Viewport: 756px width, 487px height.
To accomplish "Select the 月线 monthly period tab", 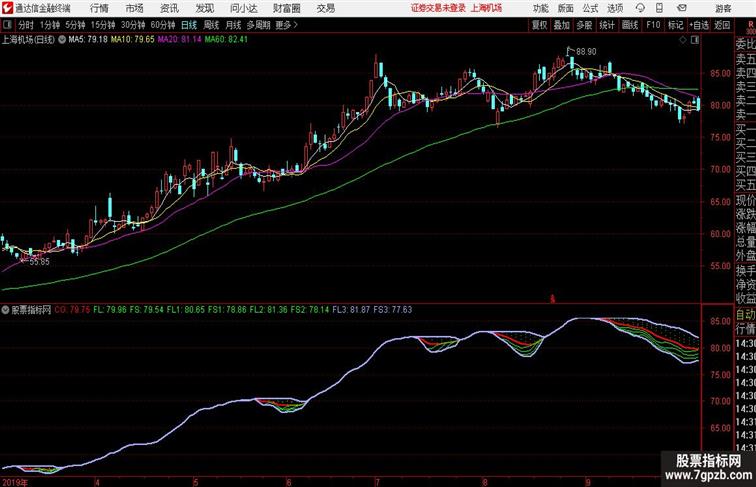I will [233, 25].
